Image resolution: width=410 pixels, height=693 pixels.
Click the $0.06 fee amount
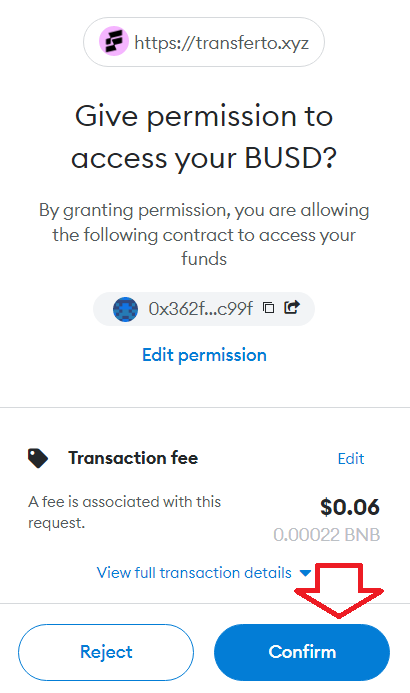[349, 507]
